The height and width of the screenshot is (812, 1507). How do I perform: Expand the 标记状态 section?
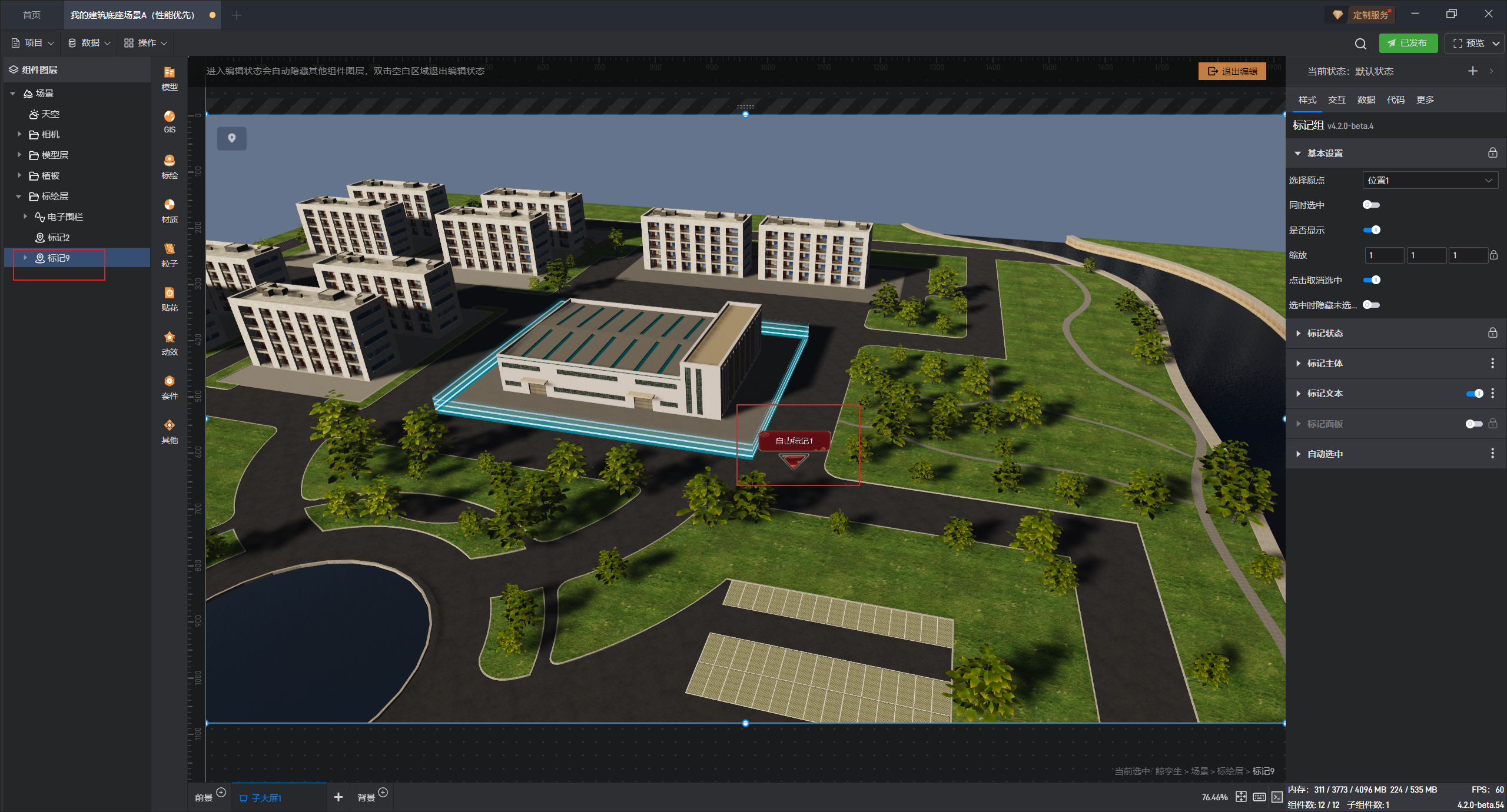[x=1325, y=334]
